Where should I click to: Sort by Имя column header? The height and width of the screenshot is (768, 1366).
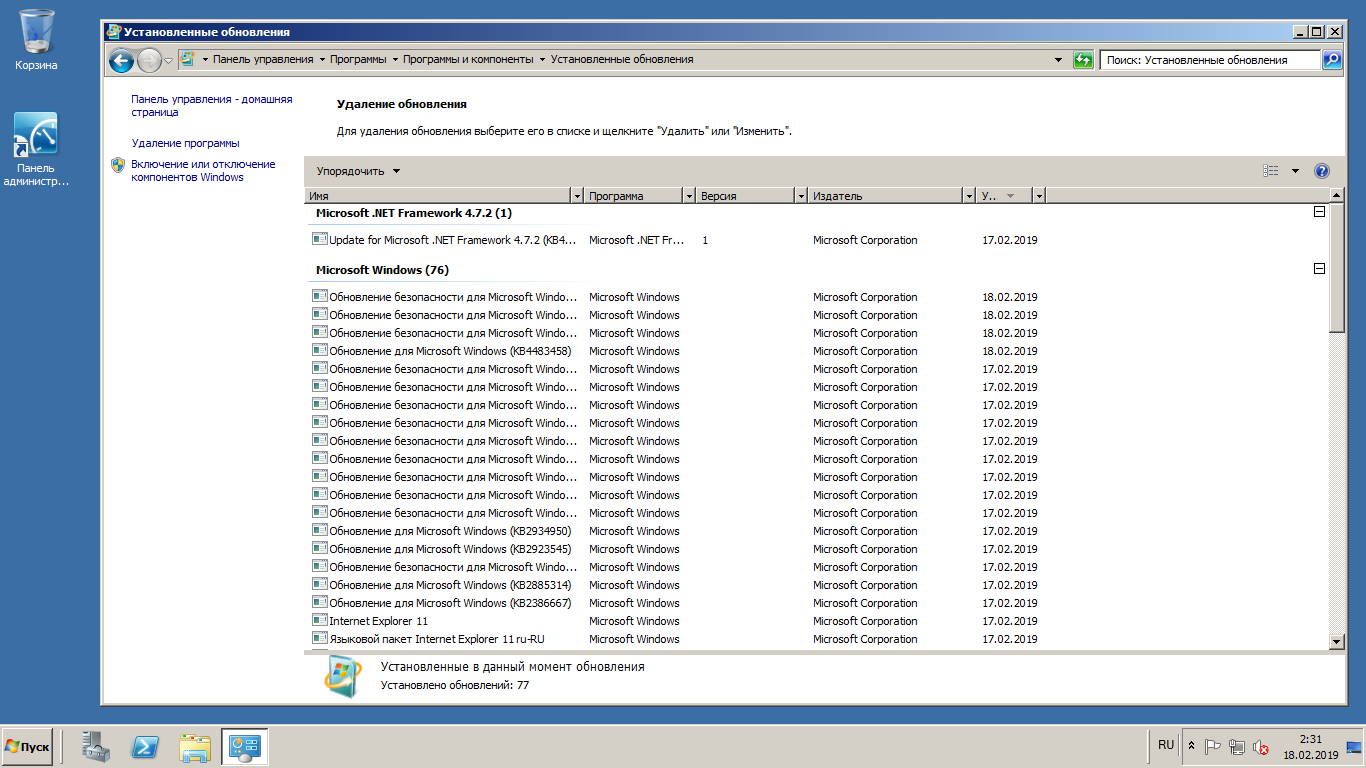(x=438, y=196)
